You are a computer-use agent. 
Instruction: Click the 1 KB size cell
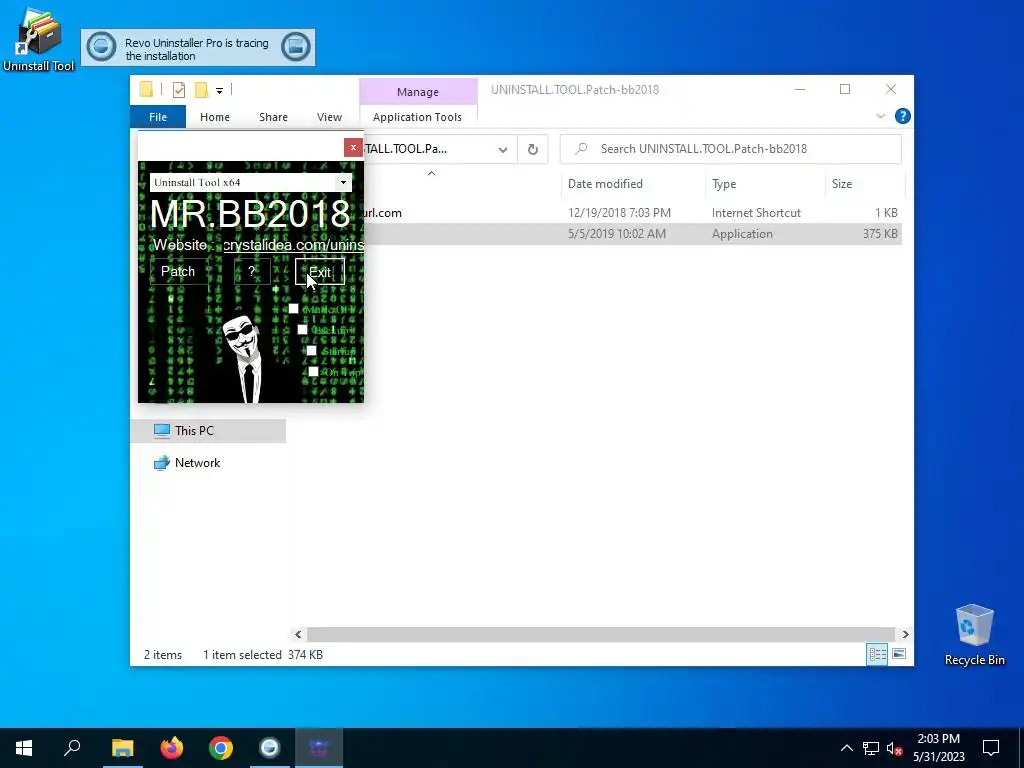point(886,213)
